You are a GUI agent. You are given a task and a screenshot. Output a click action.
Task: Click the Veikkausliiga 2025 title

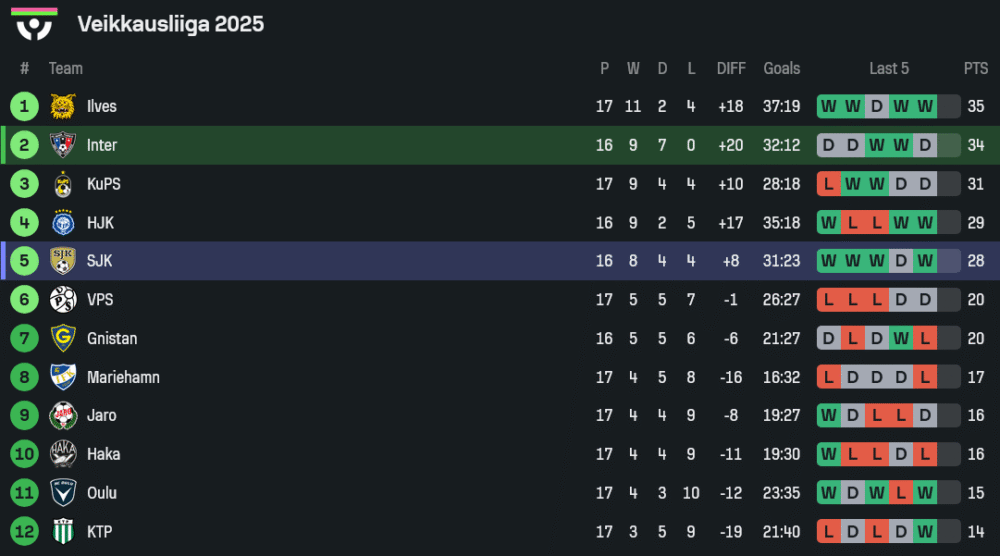point(170,24)
